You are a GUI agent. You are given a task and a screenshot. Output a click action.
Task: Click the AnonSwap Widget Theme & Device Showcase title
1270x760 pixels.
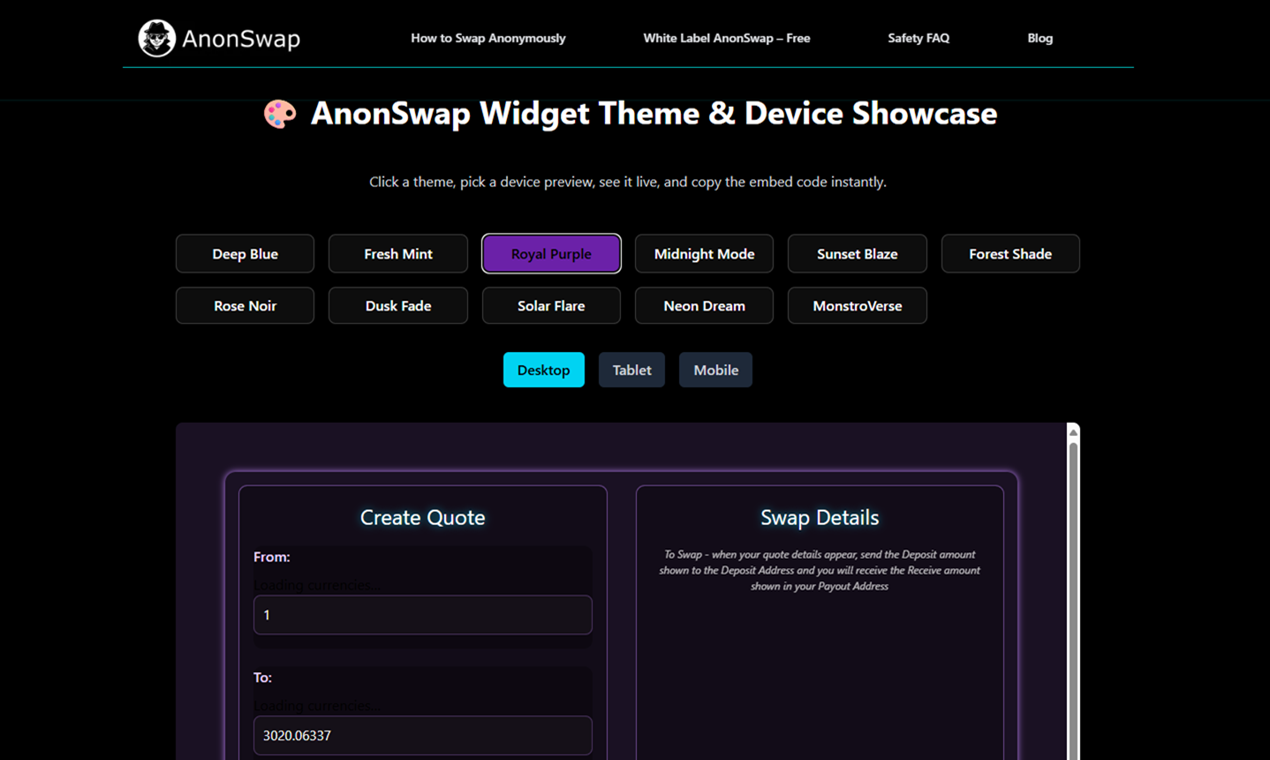[654, 113]
